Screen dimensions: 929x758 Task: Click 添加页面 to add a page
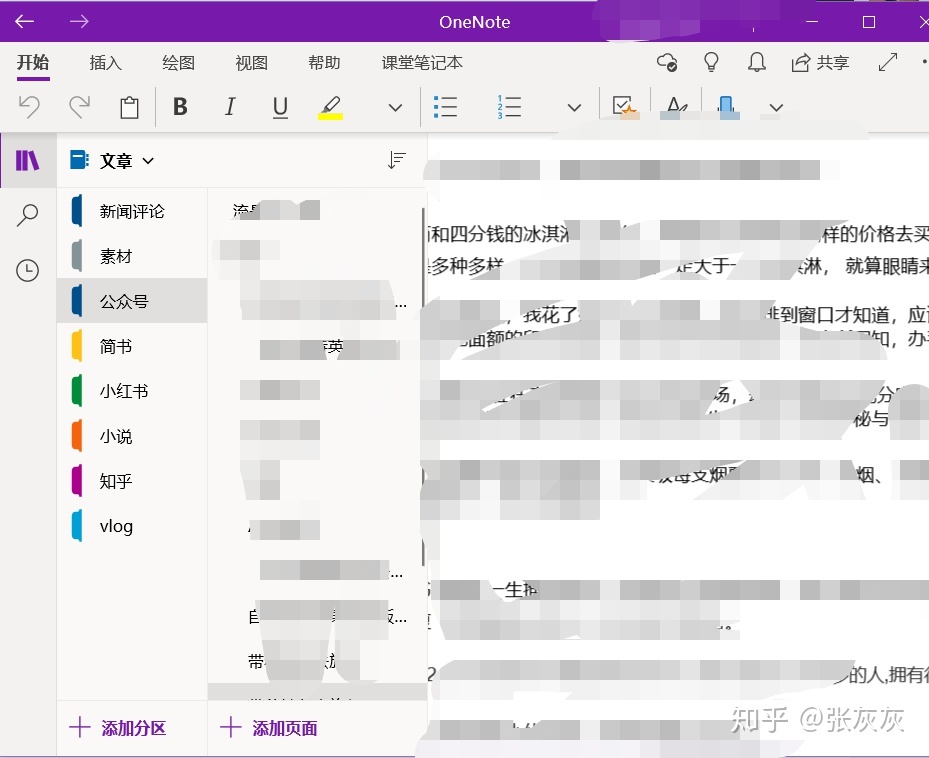[x=270, y=728]
